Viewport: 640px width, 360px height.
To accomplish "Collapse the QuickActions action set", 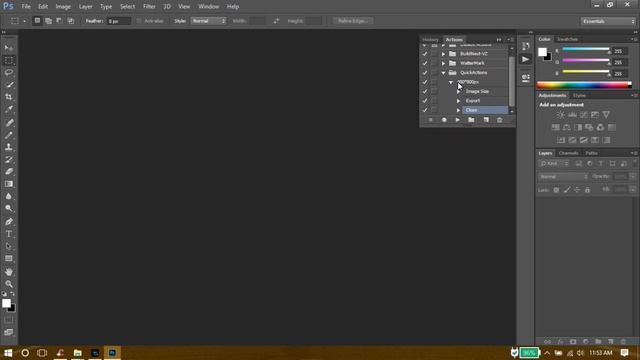I will coord(443,73).
